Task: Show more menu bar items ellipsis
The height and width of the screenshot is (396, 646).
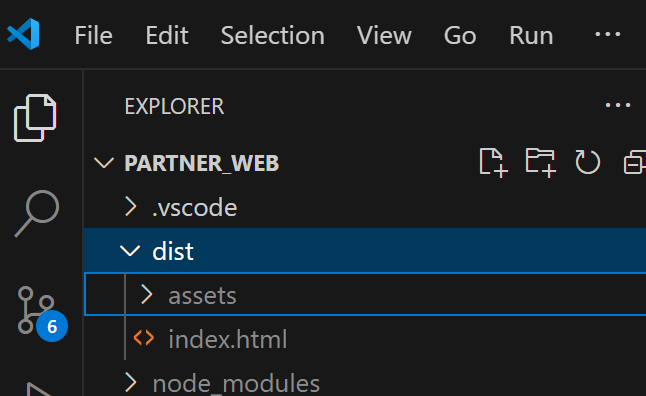Action: [x=608, y=34]
